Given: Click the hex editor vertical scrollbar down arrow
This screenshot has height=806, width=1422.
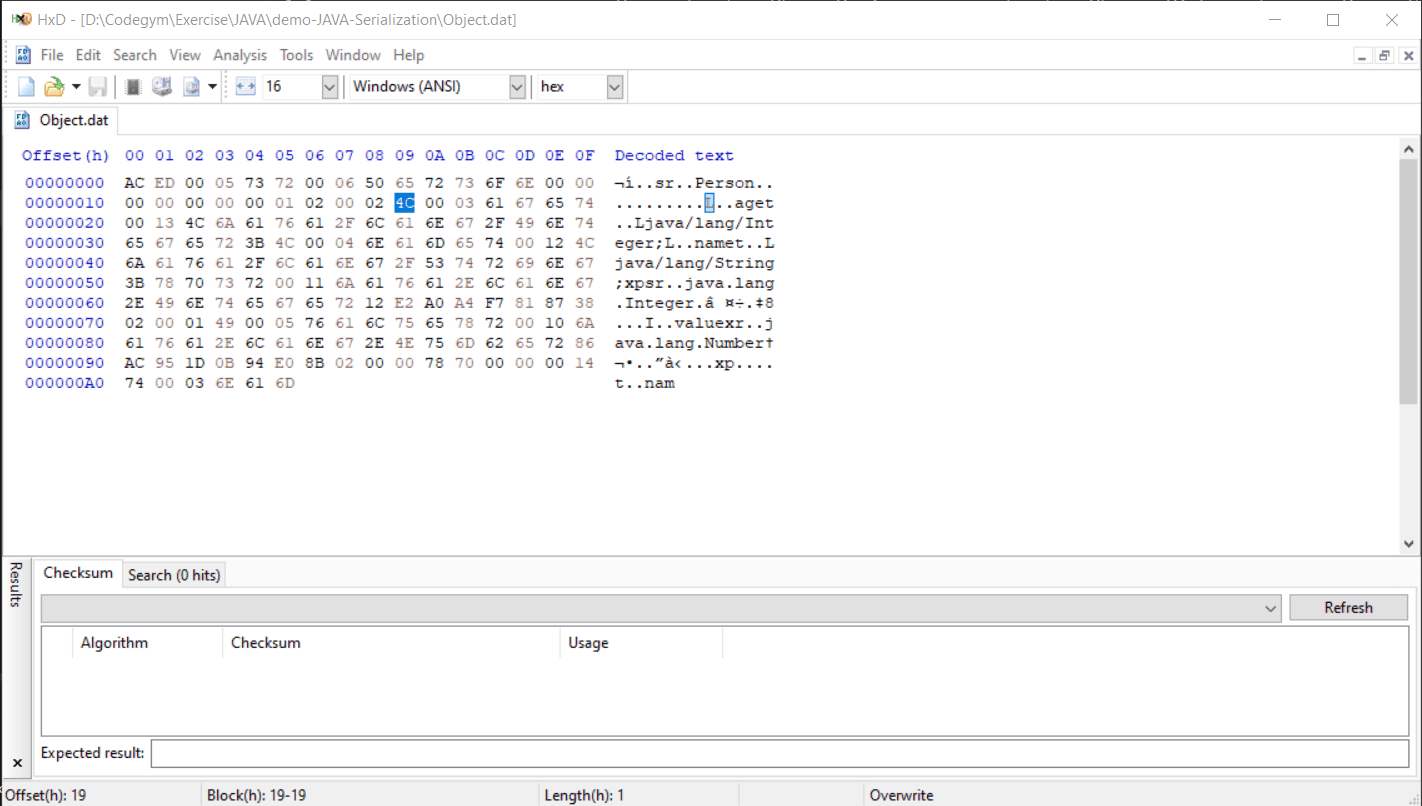Looking at the screenshot, I should pyautogui.click(x=1409, y=544).
